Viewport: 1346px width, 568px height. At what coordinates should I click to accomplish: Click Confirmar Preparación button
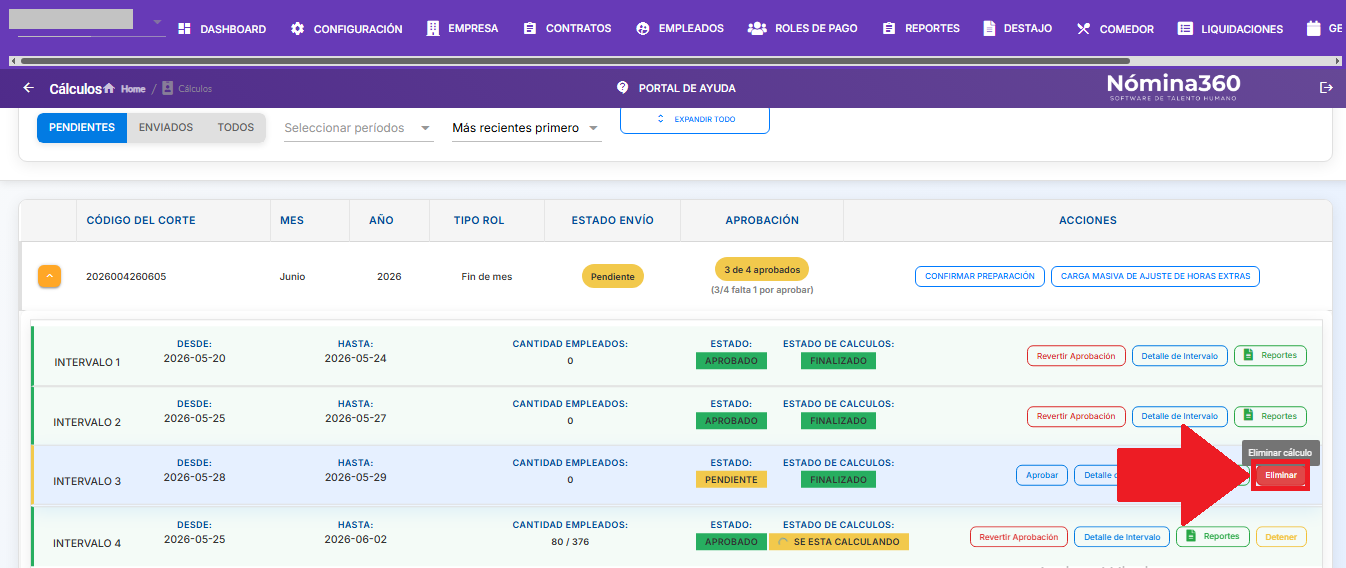pos(980,276)
